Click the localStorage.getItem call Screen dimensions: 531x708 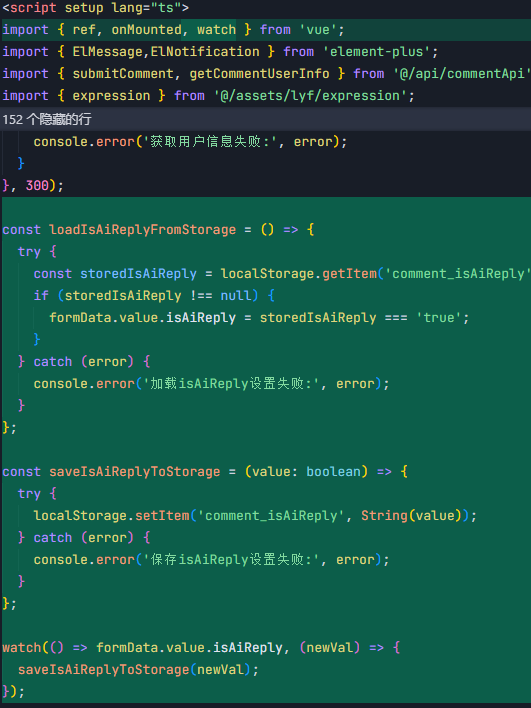[298, 274]
